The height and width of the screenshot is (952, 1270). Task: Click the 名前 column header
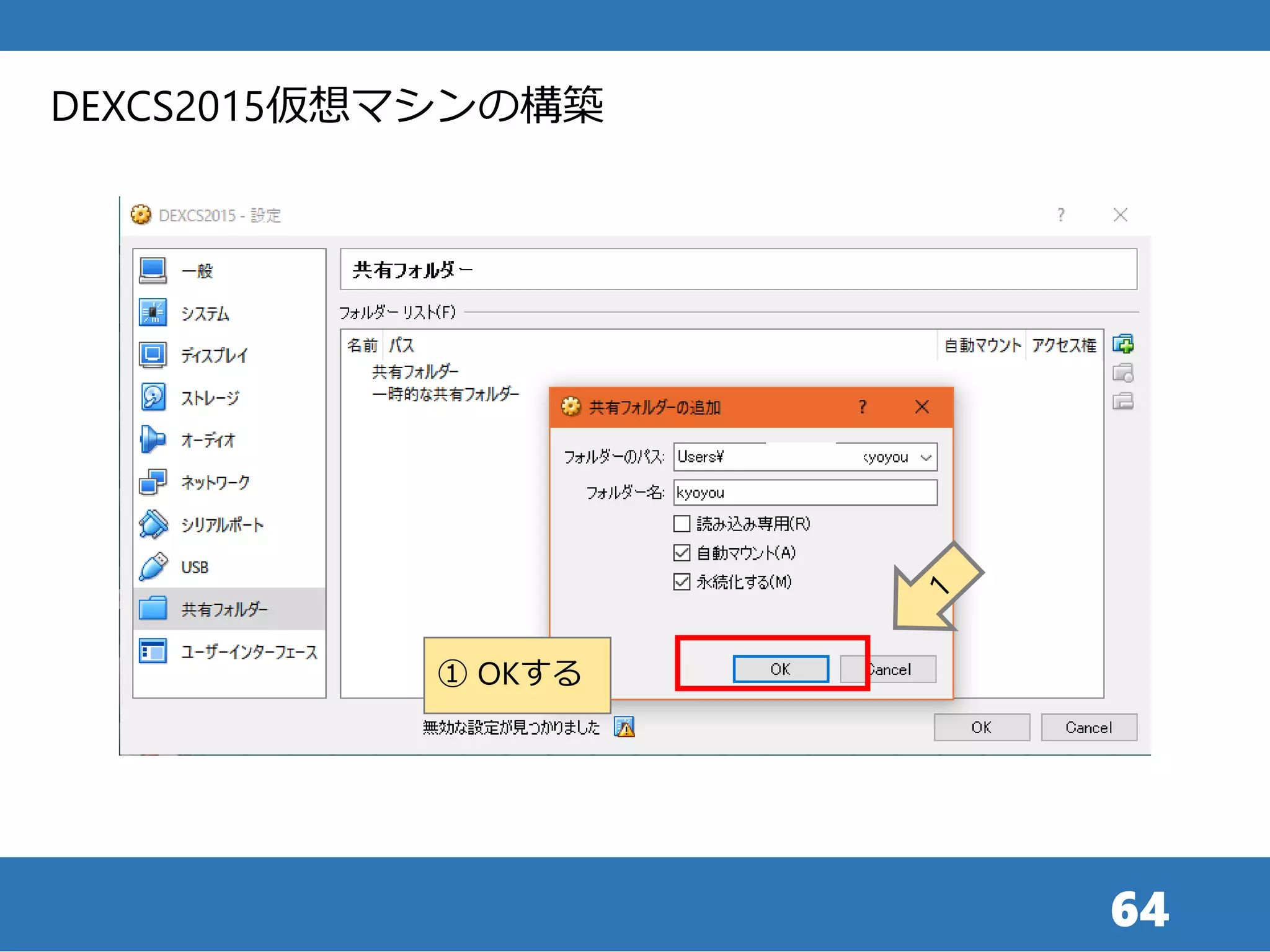coord(363,345)
